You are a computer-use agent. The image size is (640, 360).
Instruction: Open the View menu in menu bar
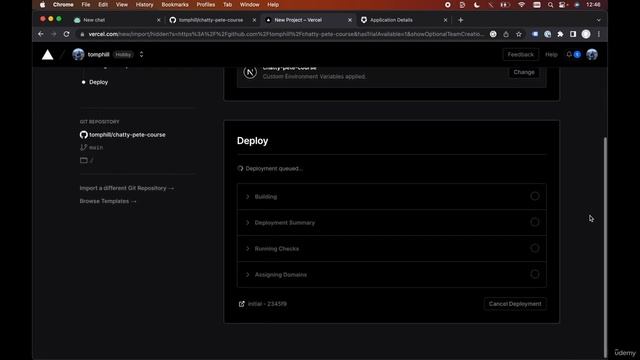pyautogui.click(x=122, y=4)
